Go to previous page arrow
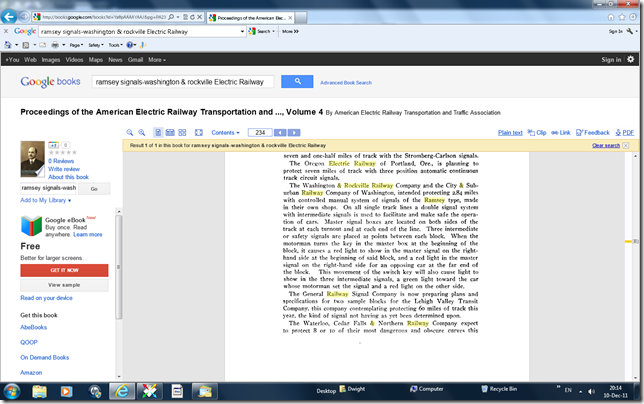 (281, 132)
